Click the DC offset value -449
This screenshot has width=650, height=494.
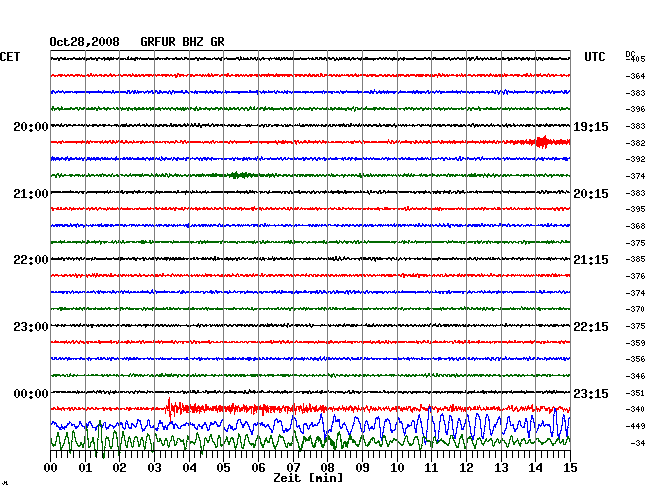pyautogui.click(x=635, y=426)
